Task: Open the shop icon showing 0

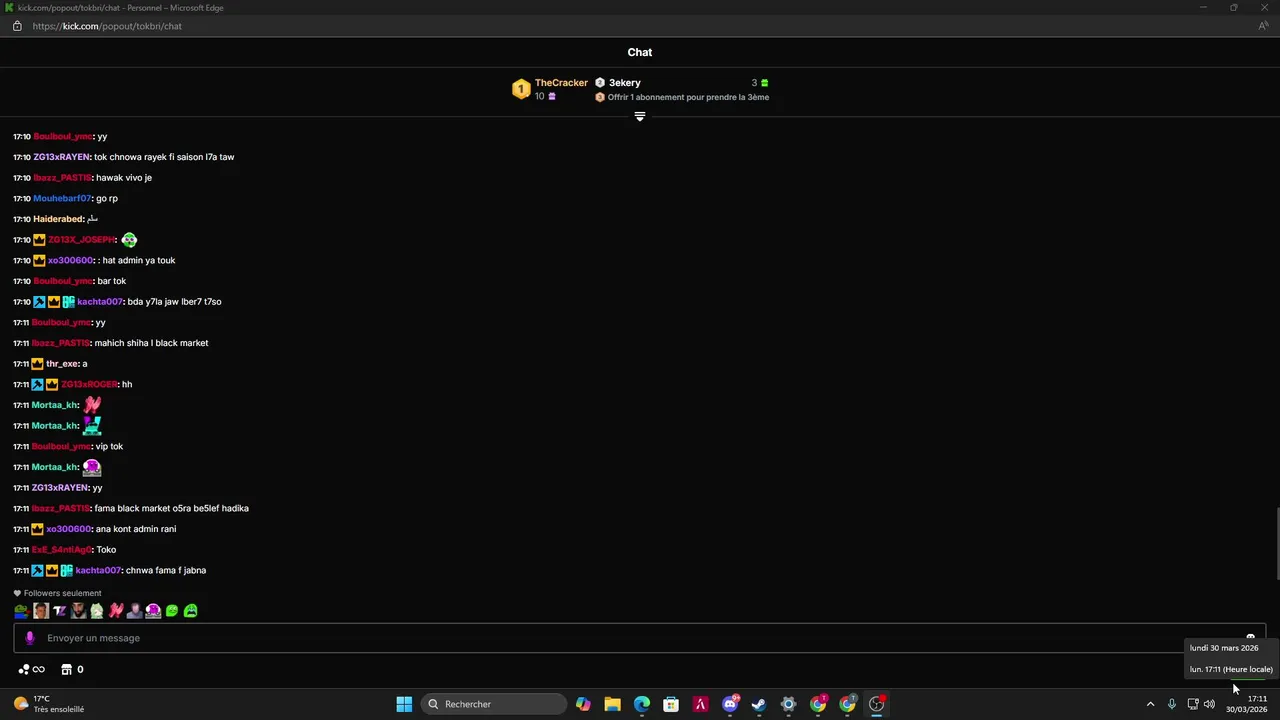Action: pyautogui.click(x=72, y=669)
